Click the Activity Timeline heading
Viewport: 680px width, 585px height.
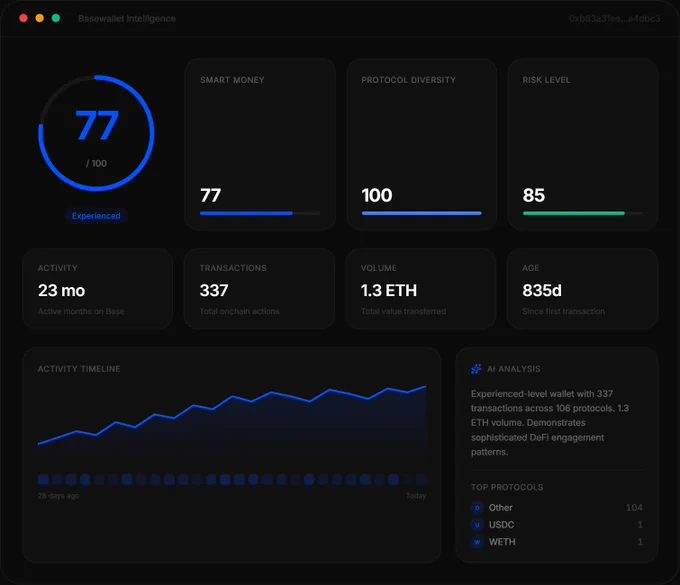coord(79,369)
